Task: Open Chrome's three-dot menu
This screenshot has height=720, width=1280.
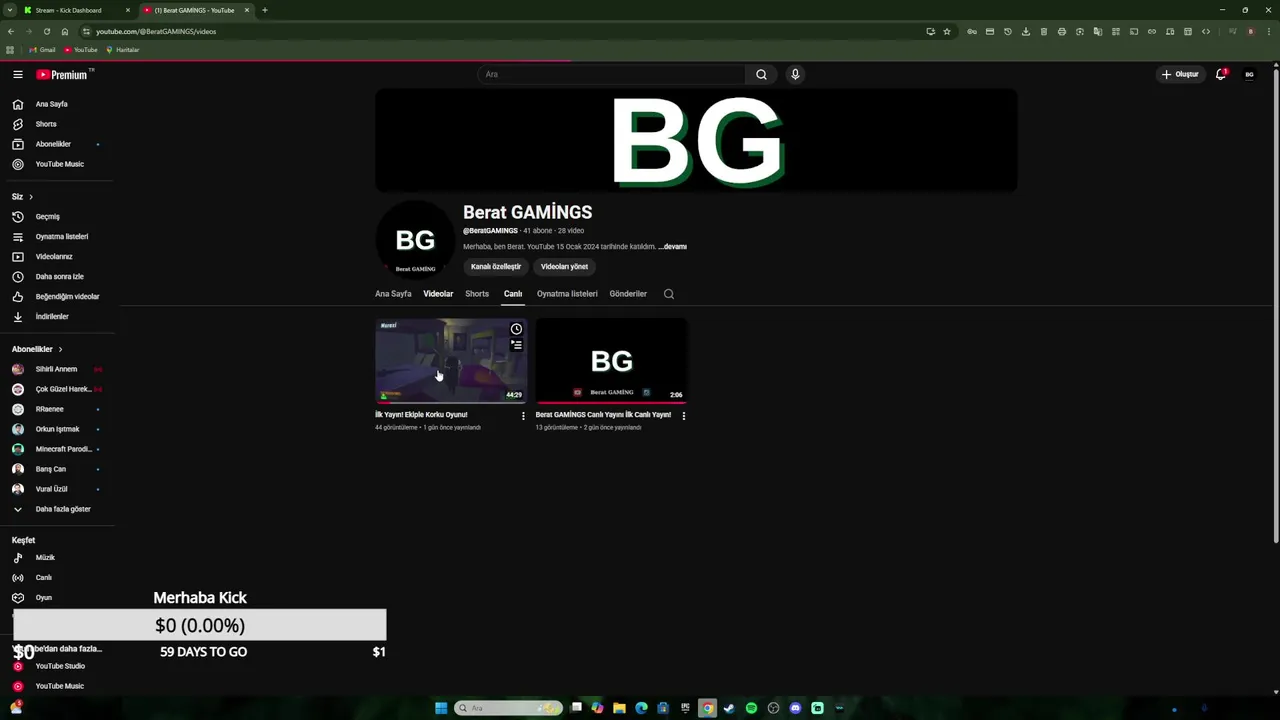Action: (1268, 31)
